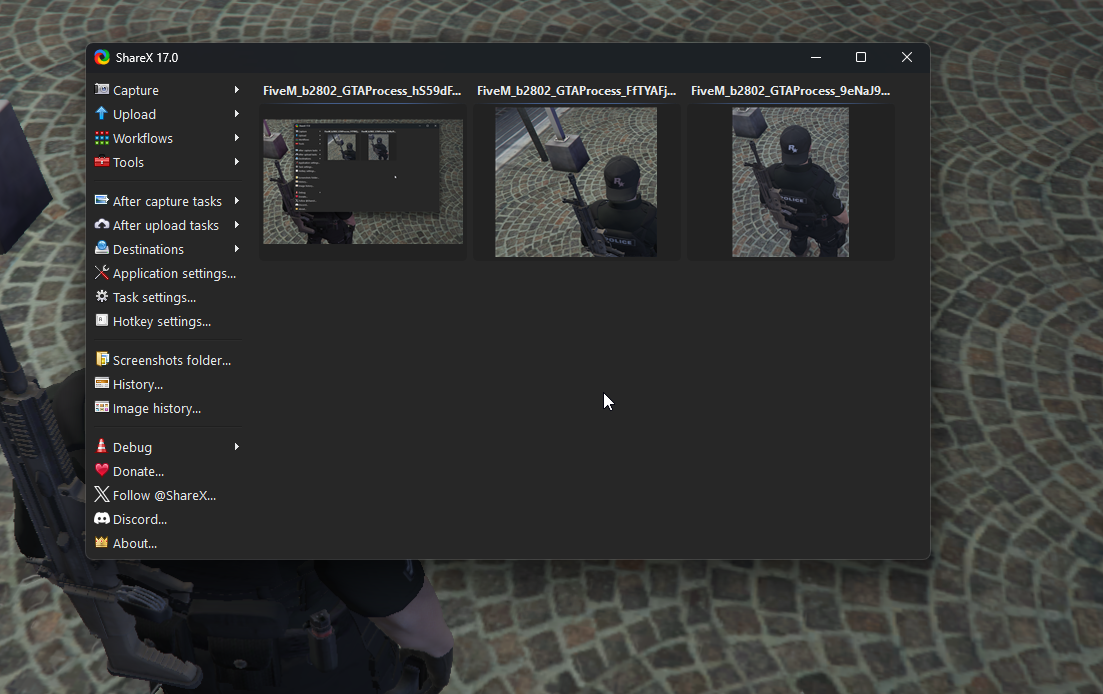This screenshot has height=694, width=1103.
Task: Expand the Destinations submenu arrow
Action: coord(237,249)
